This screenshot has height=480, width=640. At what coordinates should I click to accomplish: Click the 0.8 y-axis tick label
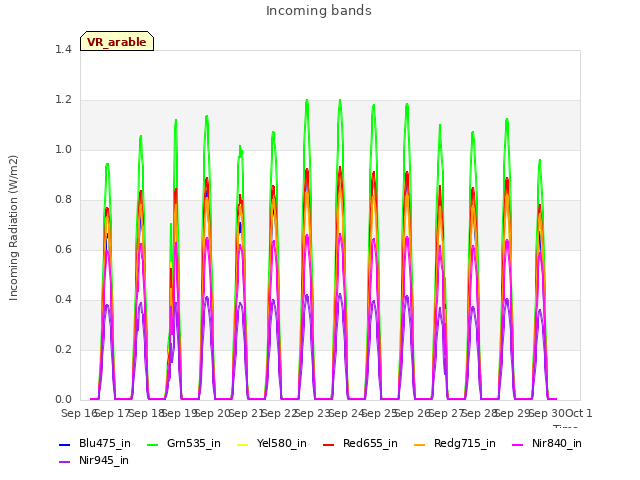(63, 200)
